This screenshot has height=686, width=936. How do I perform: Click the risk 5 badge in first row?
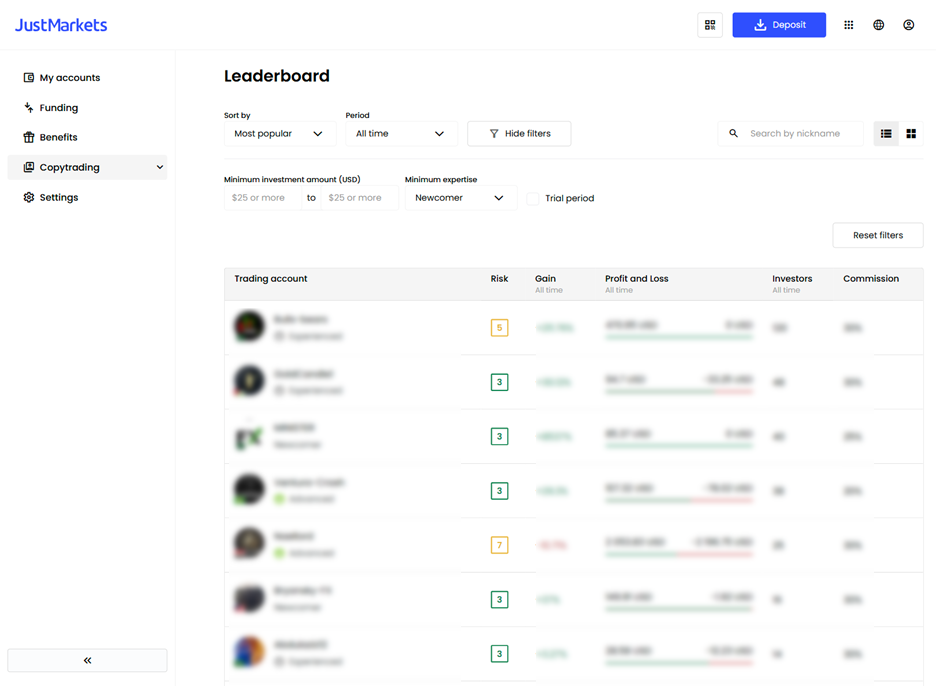[x=499, y=328]
